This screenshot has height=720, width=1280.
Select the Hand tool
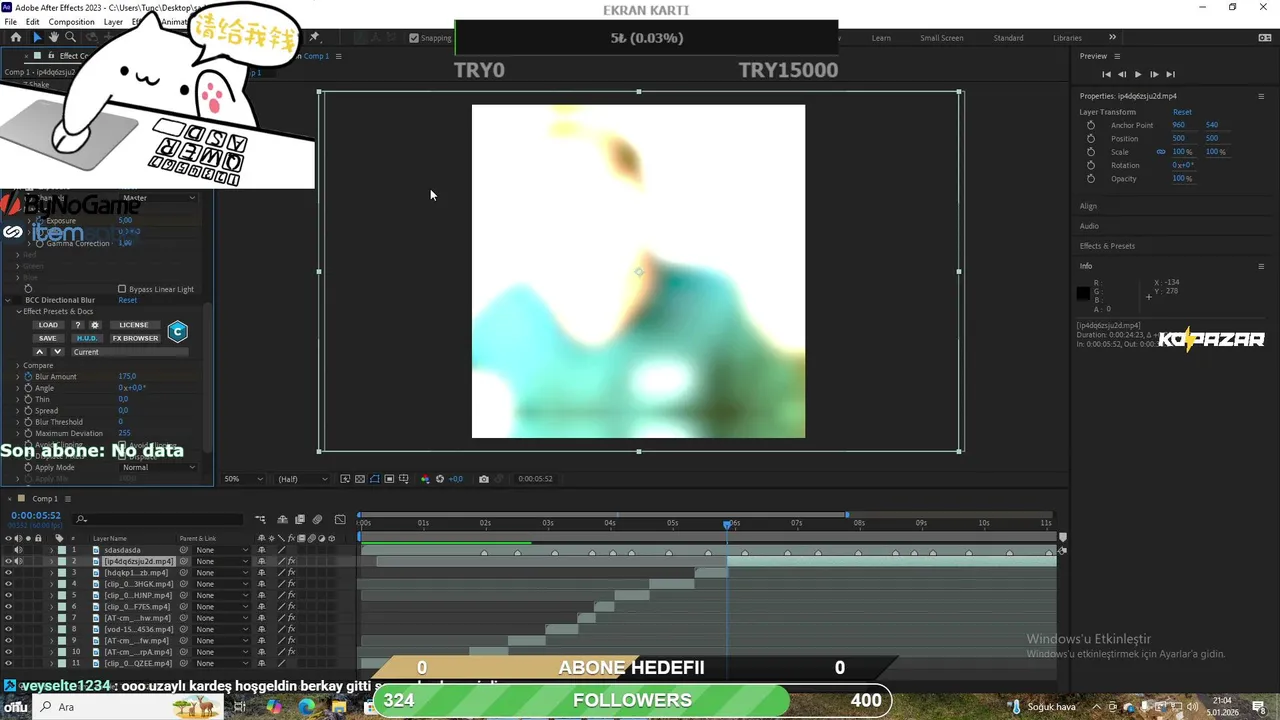coord(54,37)
